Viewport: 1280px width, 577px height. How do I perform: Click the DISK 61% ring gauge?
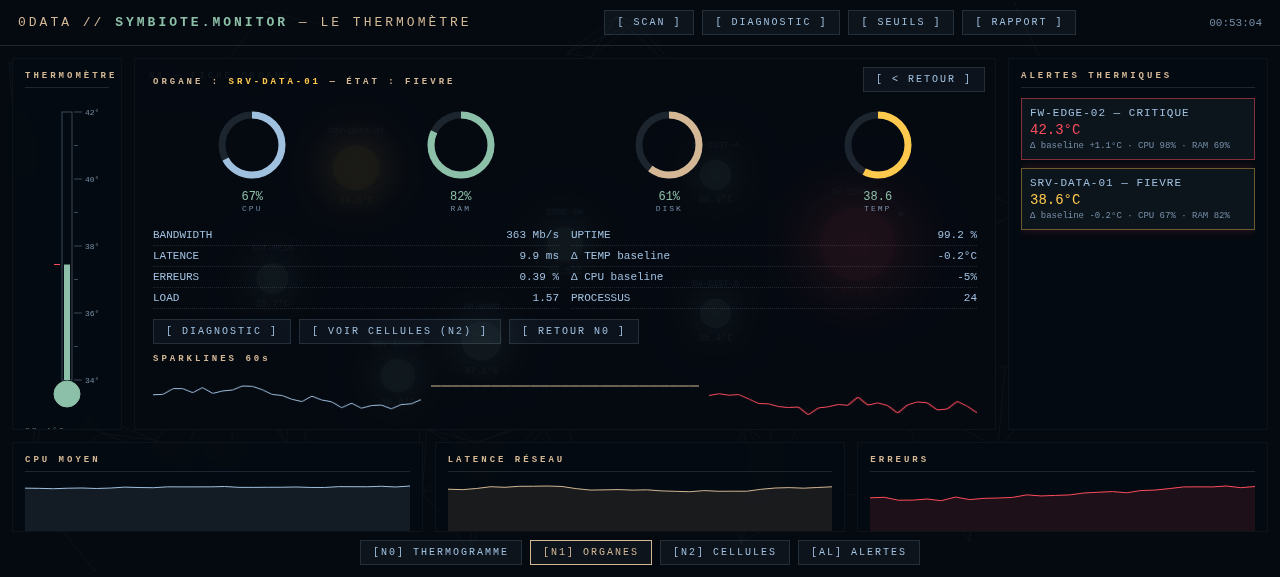(x=669, y=145)
